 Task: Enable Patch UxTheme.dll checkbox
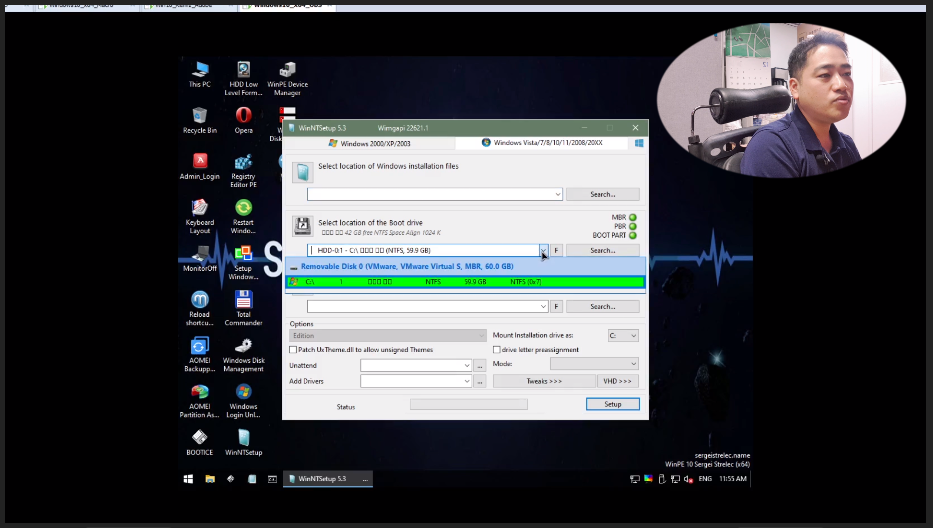[293, 350]
